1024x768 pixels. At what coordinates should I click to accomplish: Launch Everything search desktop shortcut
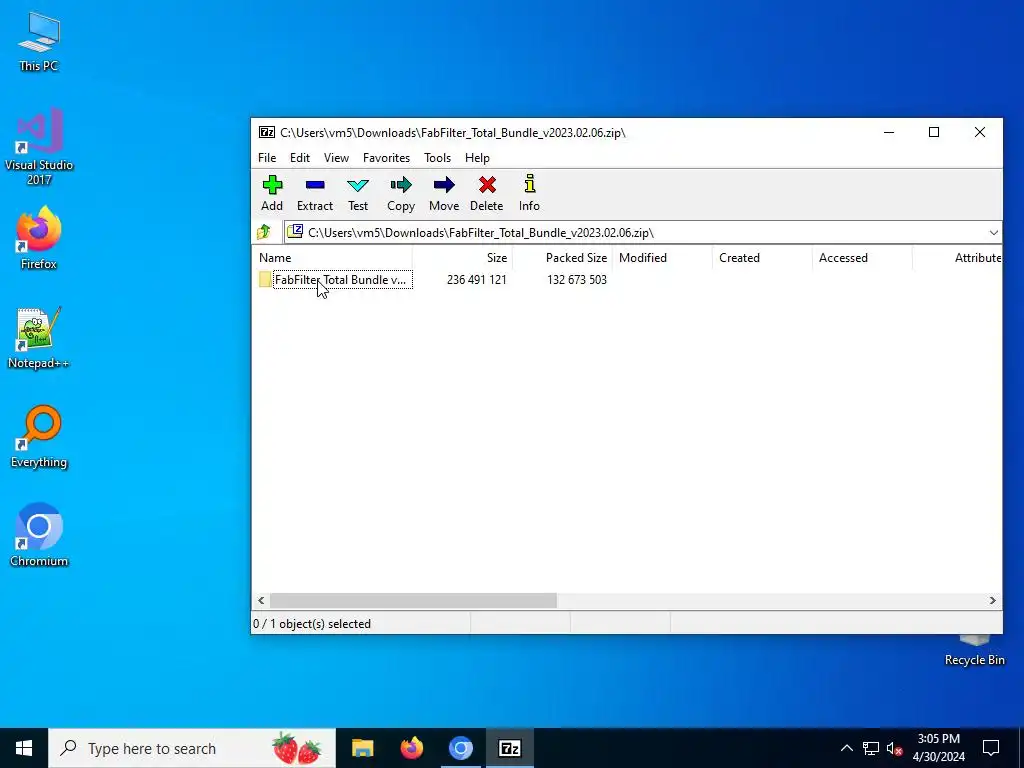click(39, 437)
